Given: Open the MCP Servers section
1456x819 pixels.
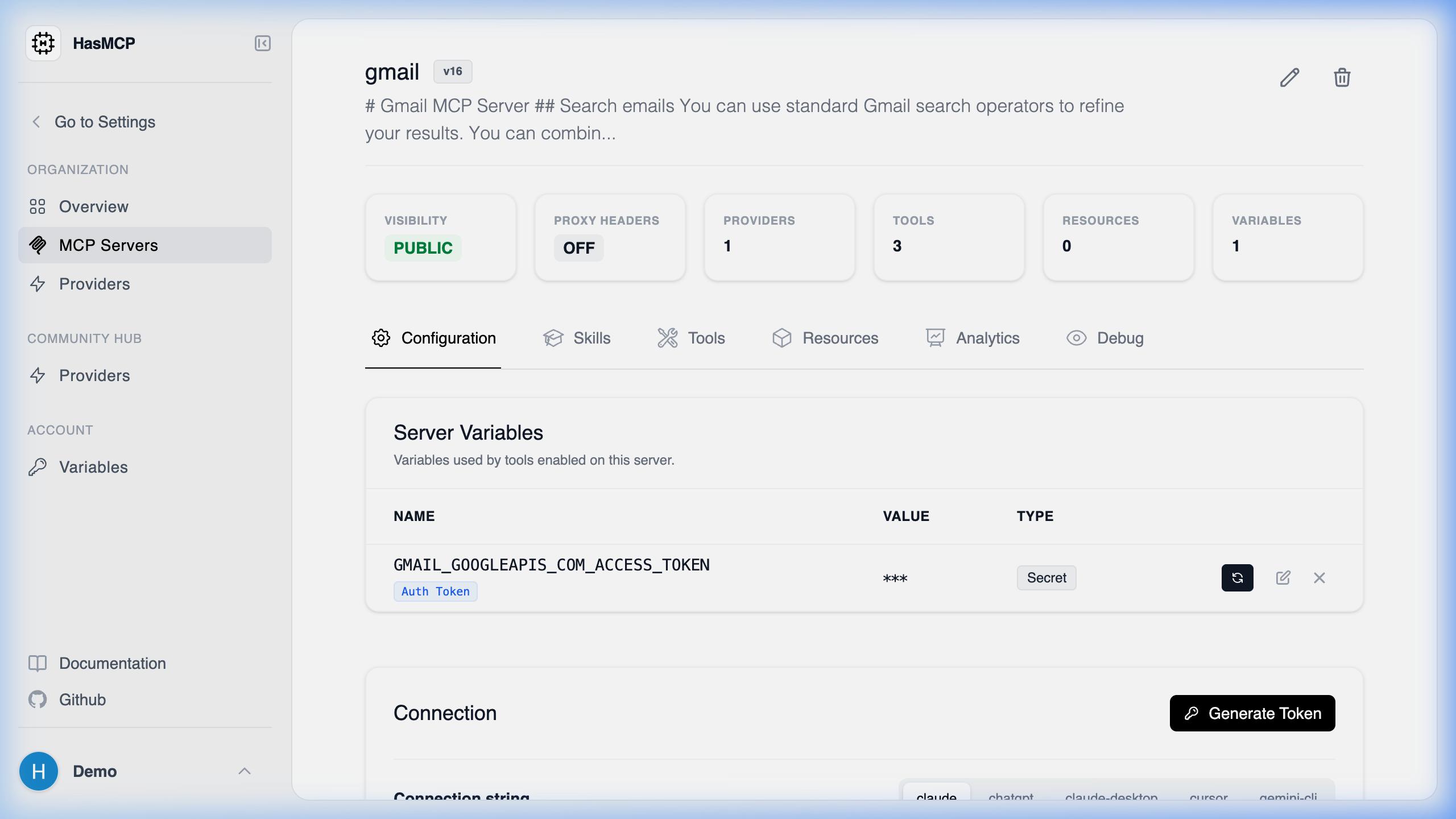Looking at the screenshot, I should 108,245.
